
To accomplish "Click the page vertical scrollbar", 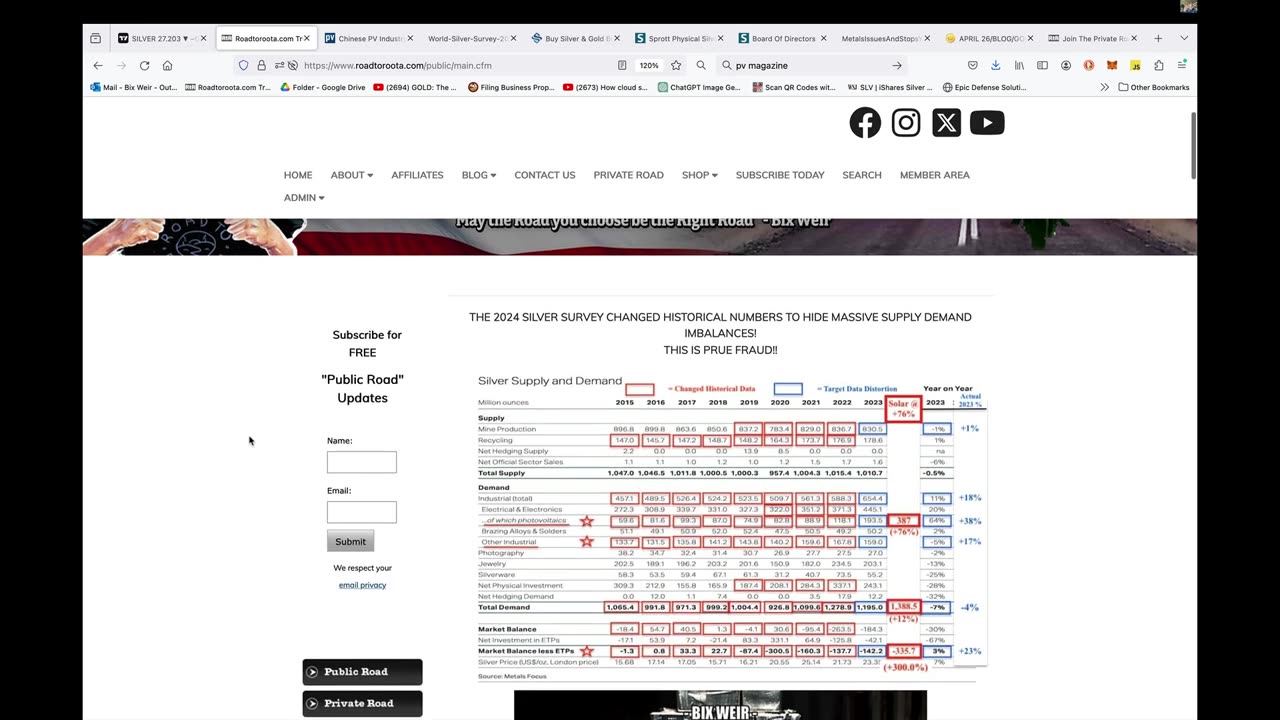I will tap(1192, 146).
